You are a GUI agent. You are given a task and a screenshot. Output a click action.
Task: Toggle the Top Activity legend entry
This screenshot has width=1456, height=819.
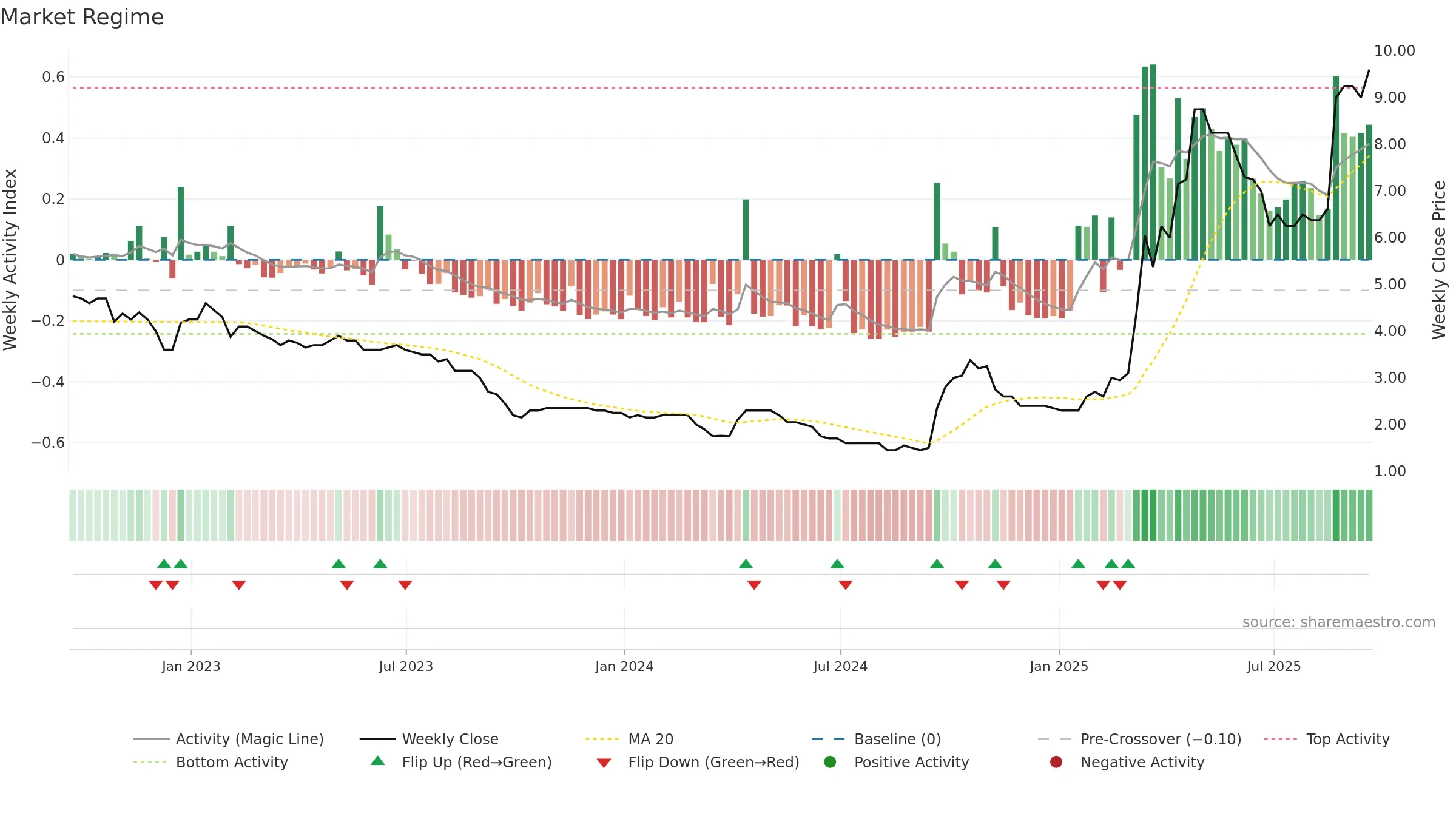(1327, 739)
